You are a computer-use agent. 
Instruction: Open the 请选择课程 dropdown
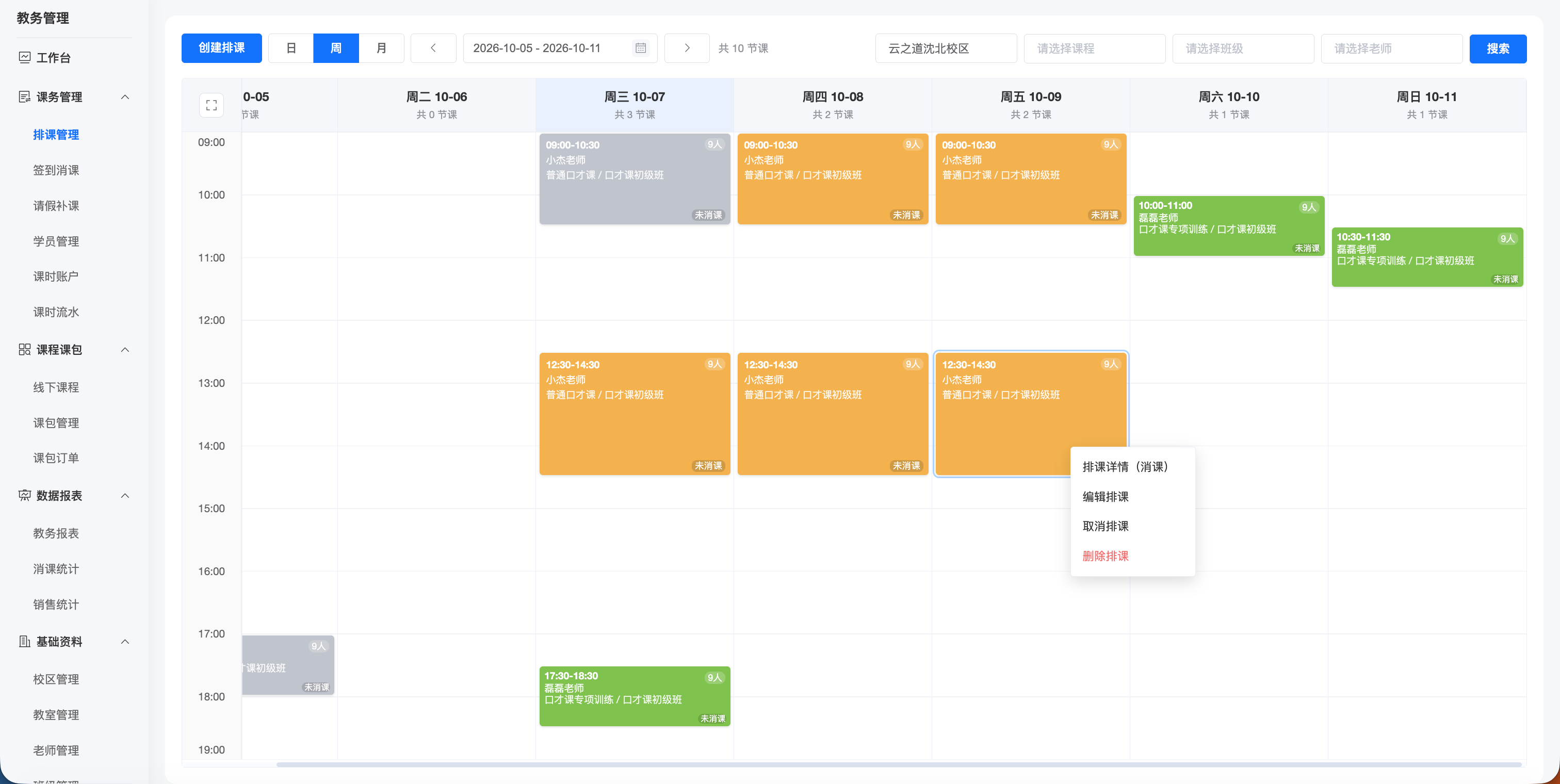[1094, 48]
